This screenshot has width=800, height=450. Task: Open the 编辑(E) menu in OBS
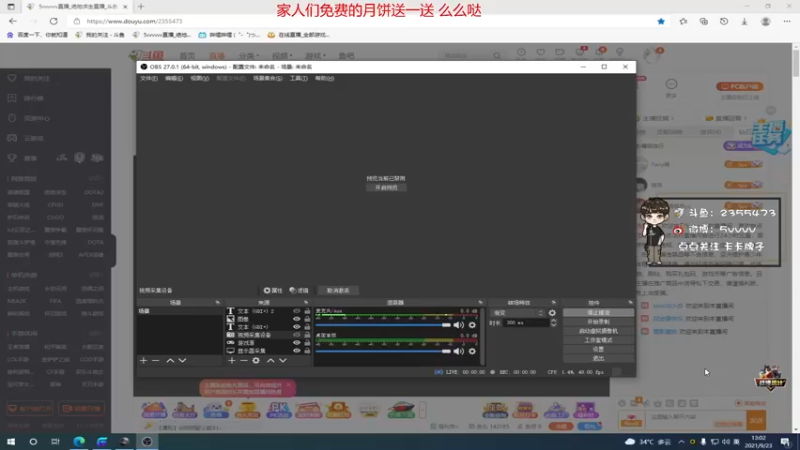coord(173,79)
